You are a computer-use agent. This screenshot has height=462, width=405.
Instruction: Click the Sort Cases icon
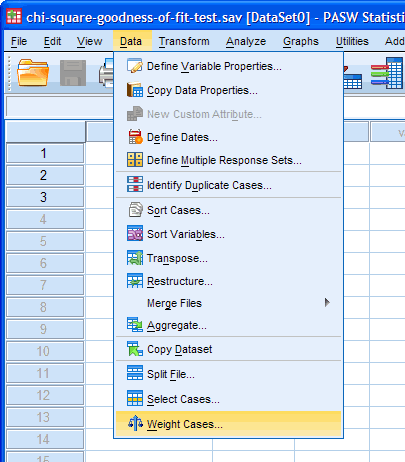(135, 210)
